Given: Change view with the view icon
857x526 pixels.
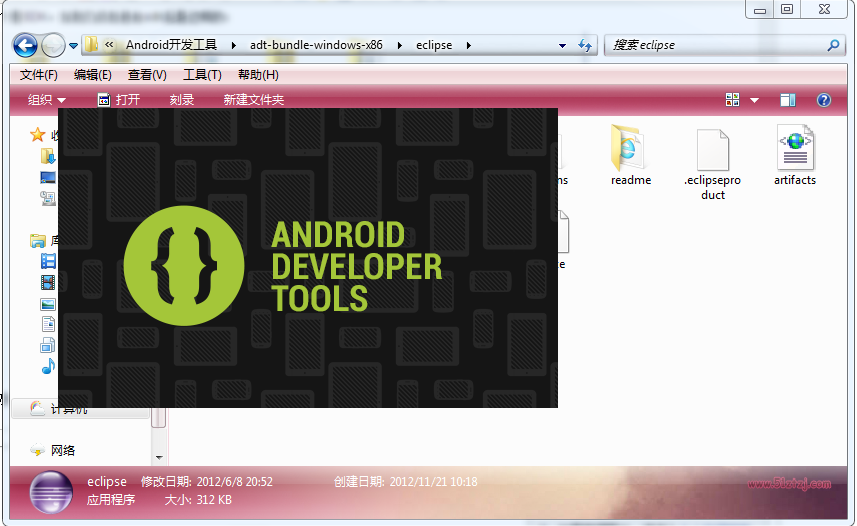Looking at the screenshot, I should [x=732, y=100].
